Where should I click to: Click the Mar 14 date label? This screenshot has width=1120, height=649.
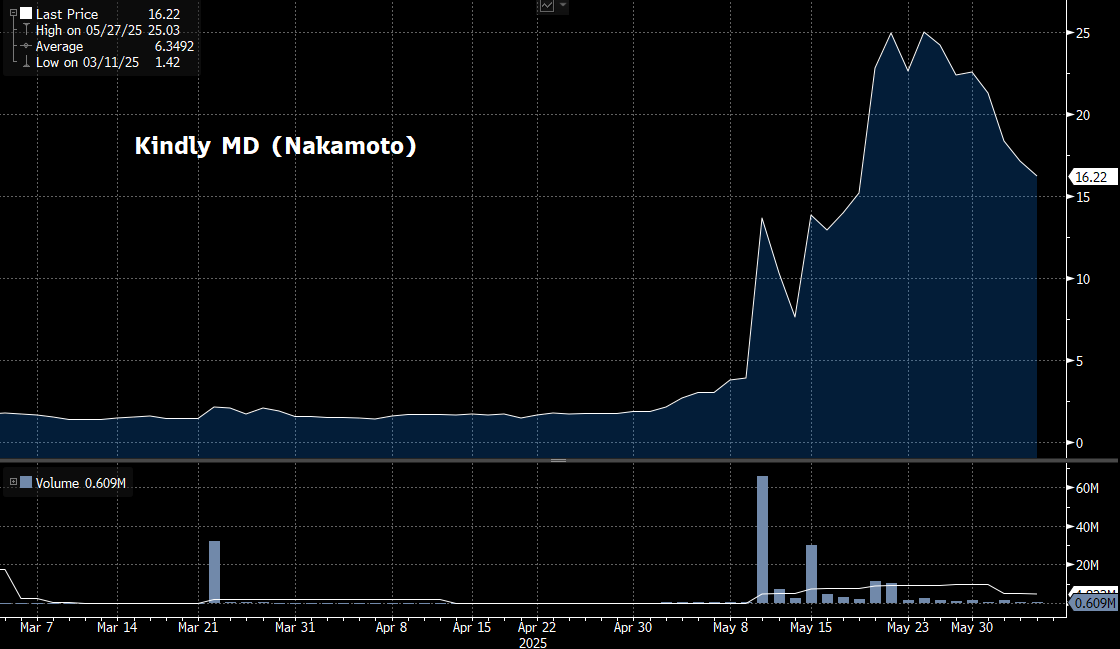tap(117, 628)
